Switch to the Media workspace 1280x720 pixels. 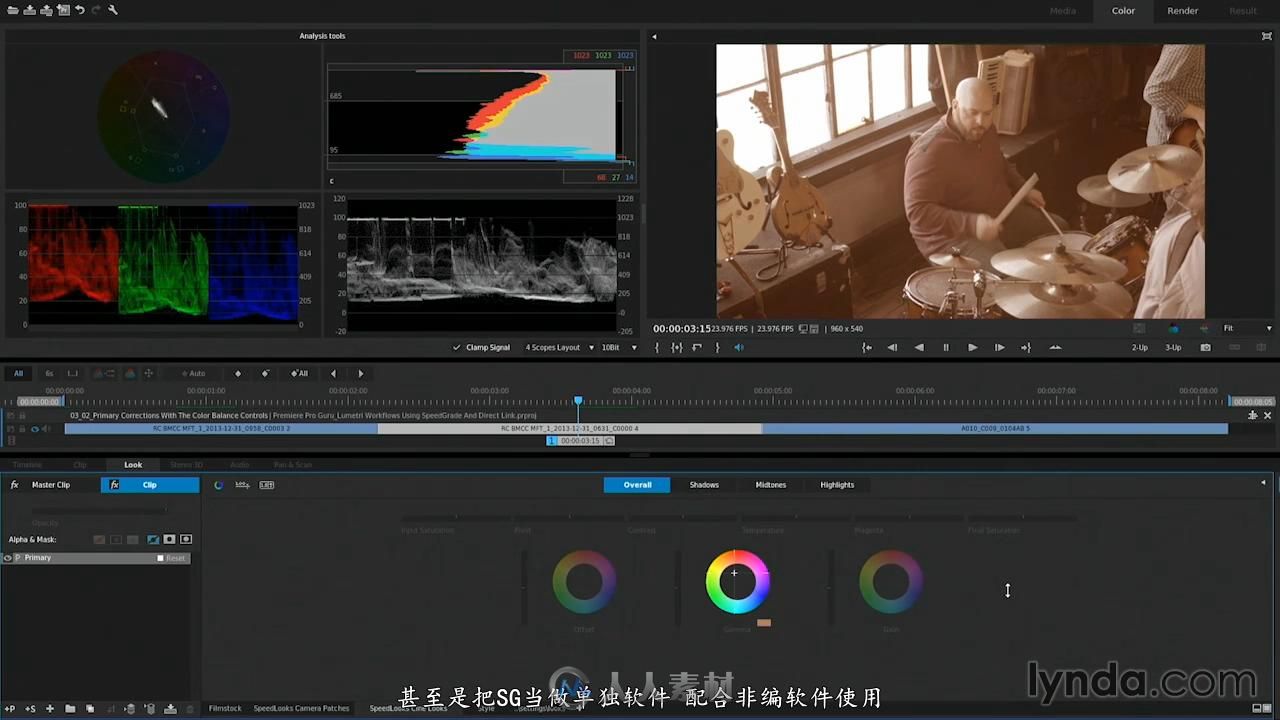tap(1063, 10)
